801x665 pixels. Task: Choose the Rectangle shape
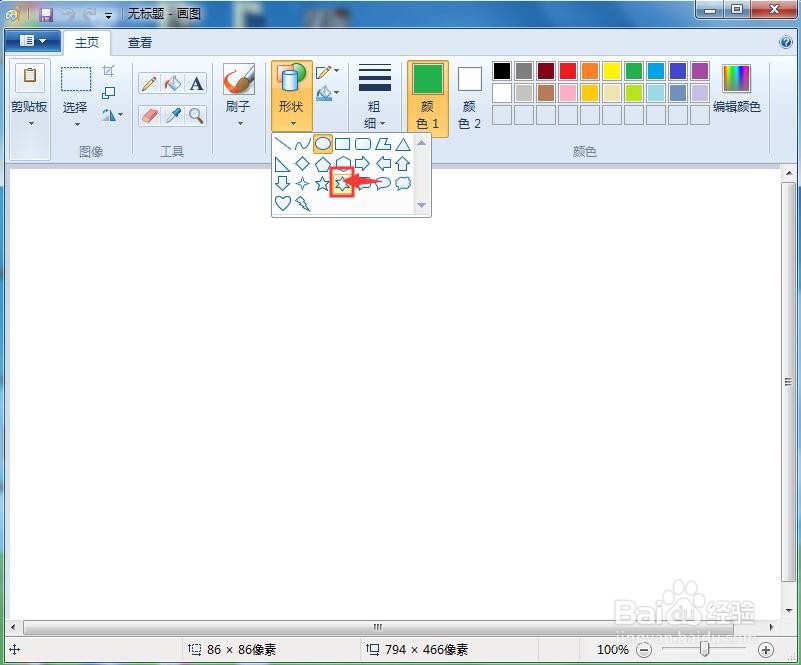point(342,144)
